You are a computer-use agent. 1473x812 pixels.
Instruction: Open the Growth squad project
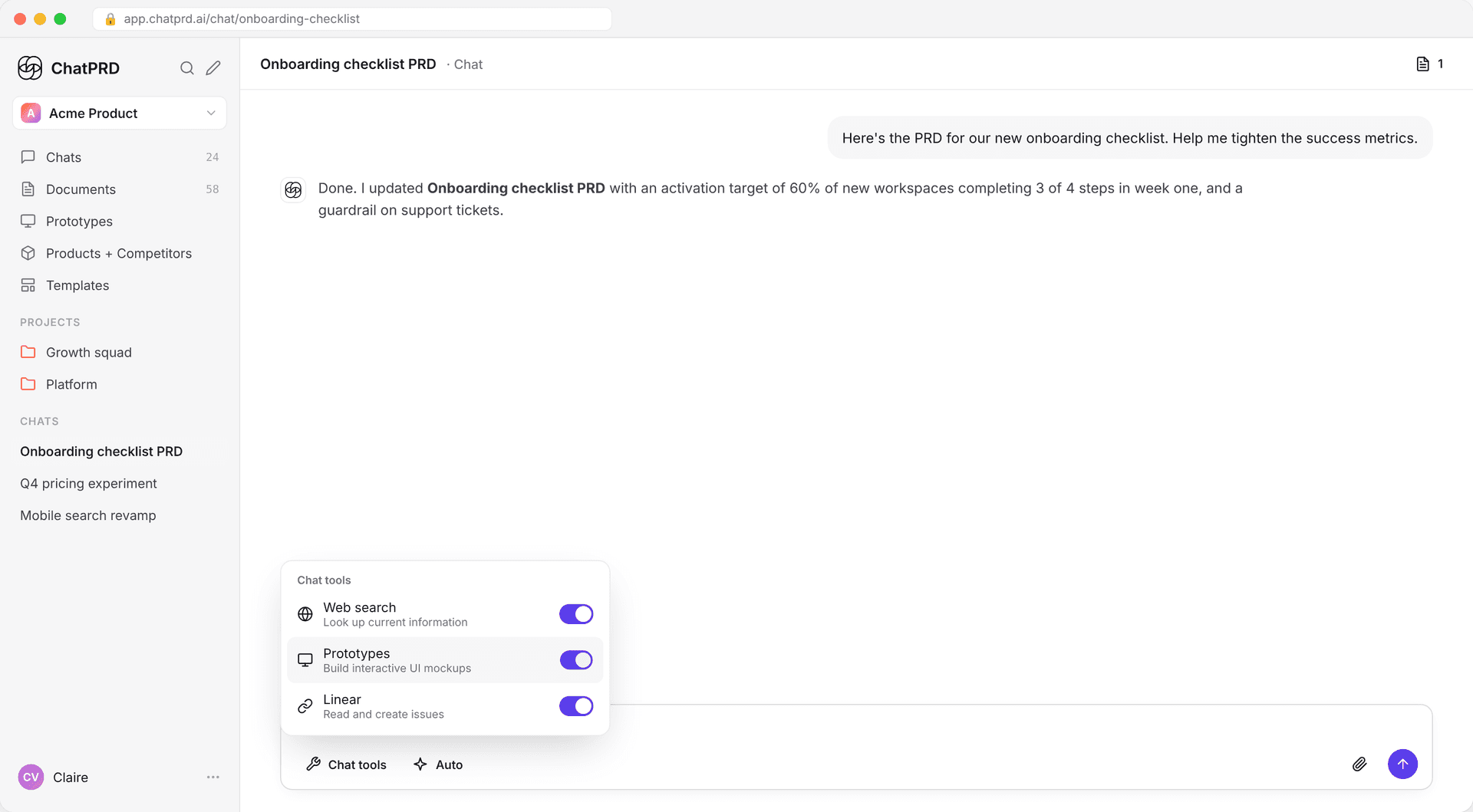point(120,353)
